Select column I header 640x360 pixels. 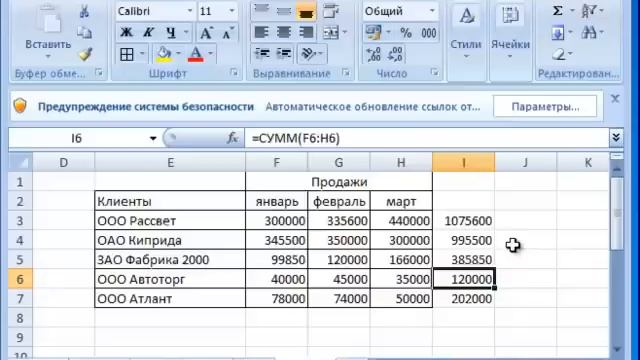coord(464,162)
